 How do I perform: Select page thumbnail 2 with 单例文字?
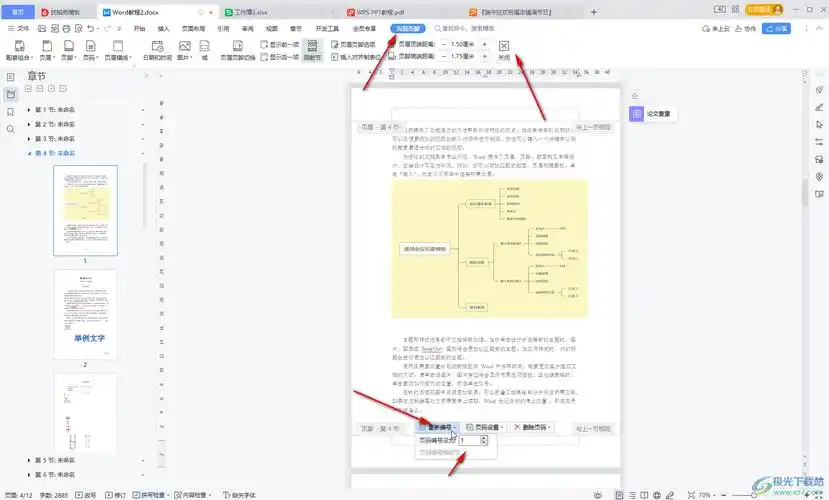pyautogui.click(x=85, y=314)
